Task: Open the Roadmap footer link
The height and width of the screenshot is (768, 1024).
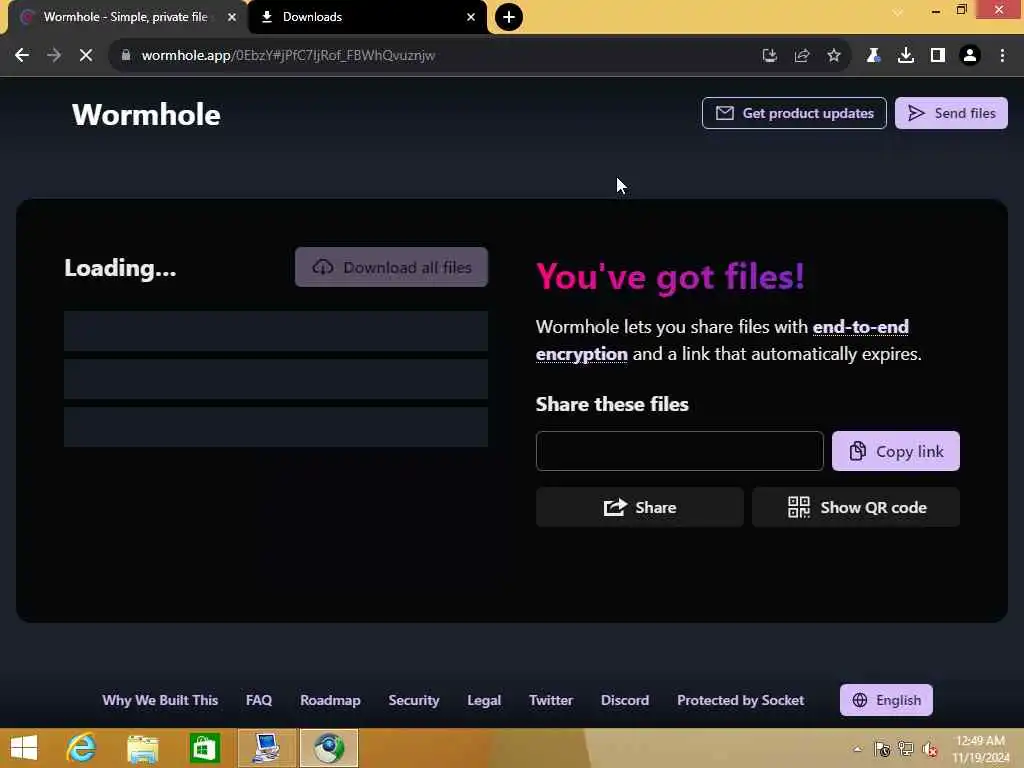Action: [330, 700]
